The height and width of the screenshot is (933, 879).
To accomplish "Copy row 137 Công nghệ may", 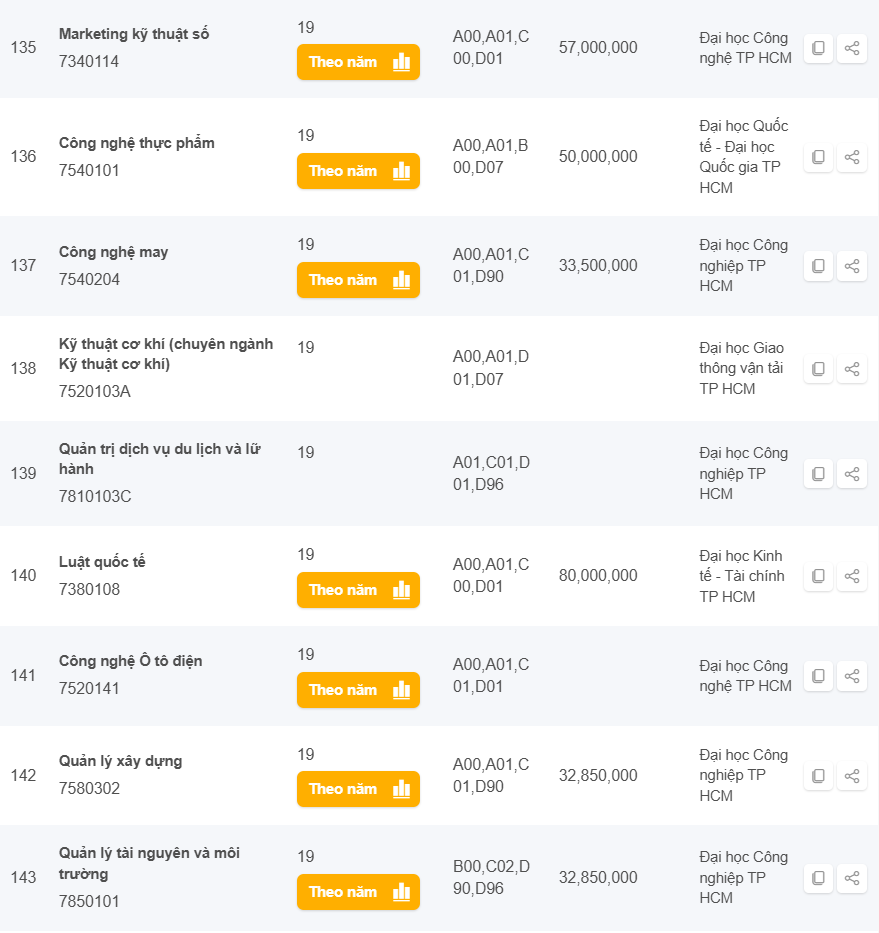I will point(818,266).
